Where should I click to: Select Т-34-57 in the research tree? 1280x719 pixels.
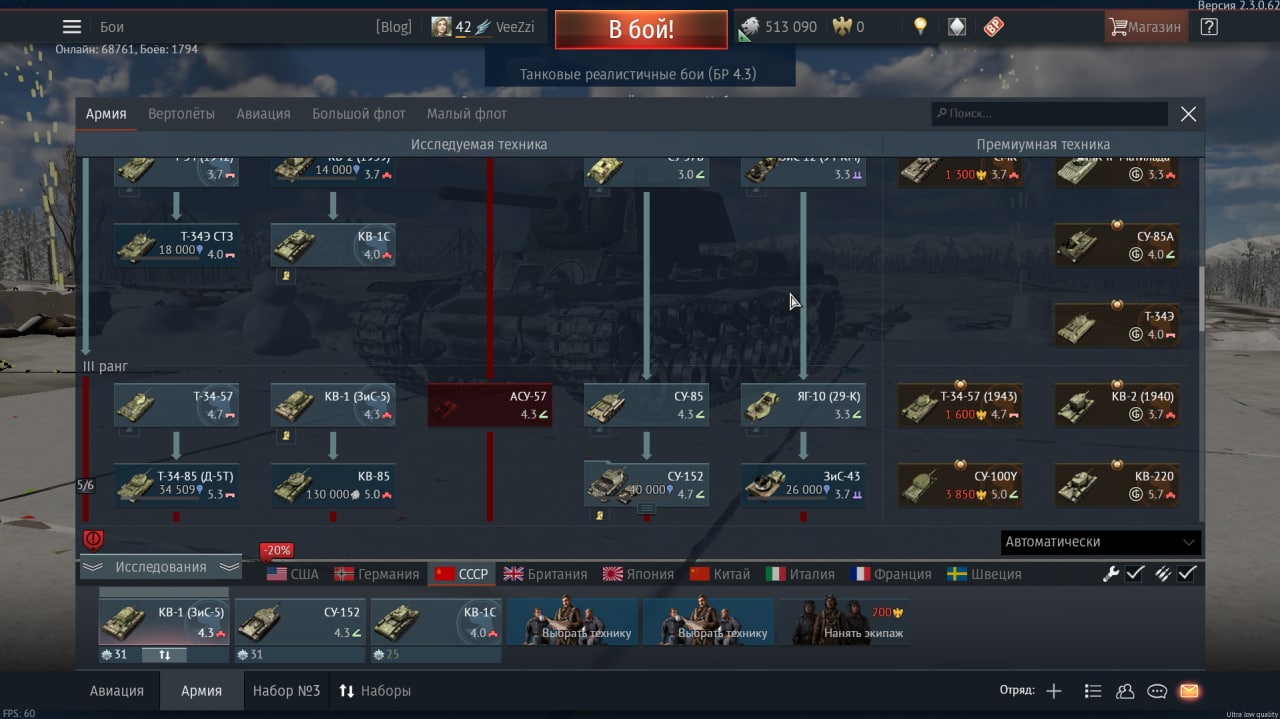176,405
